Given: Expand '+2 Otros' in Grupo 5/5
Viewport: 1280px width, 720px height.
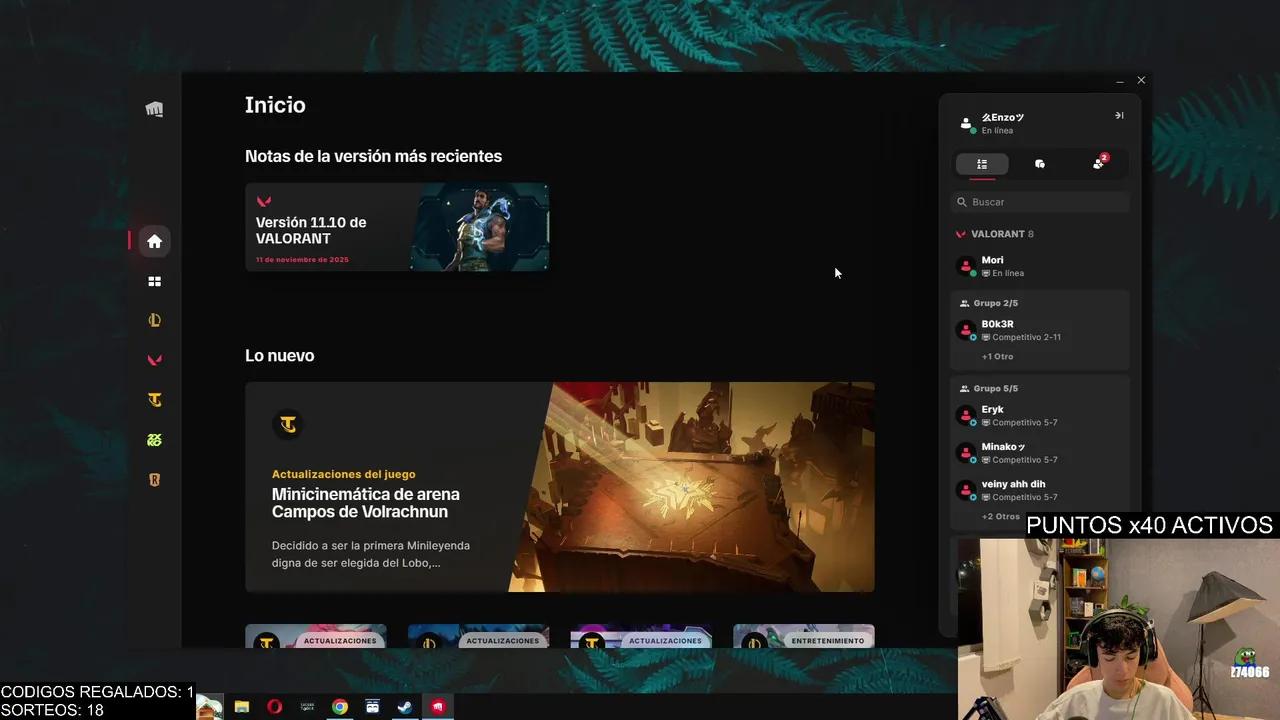Looking at the screenshot, I should (x=1000, y=517).
